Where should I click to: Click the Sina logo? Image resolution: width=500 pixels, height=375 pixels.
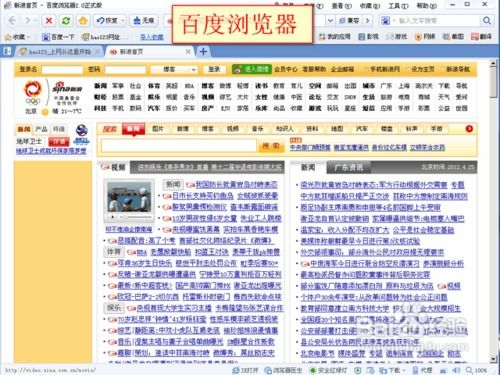pos(67,88)
